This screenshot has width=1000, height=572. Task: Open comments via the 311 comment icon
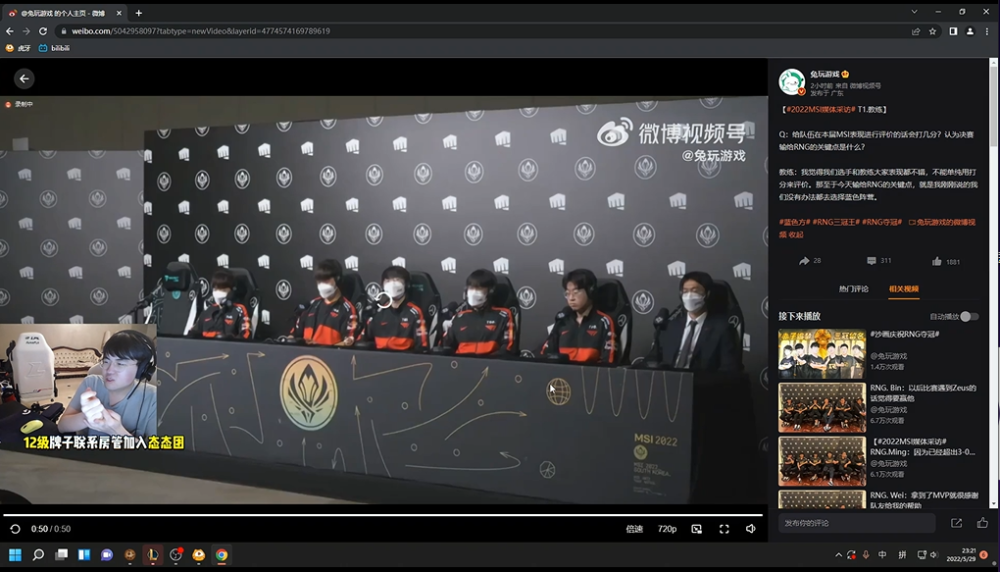[871, 261]
